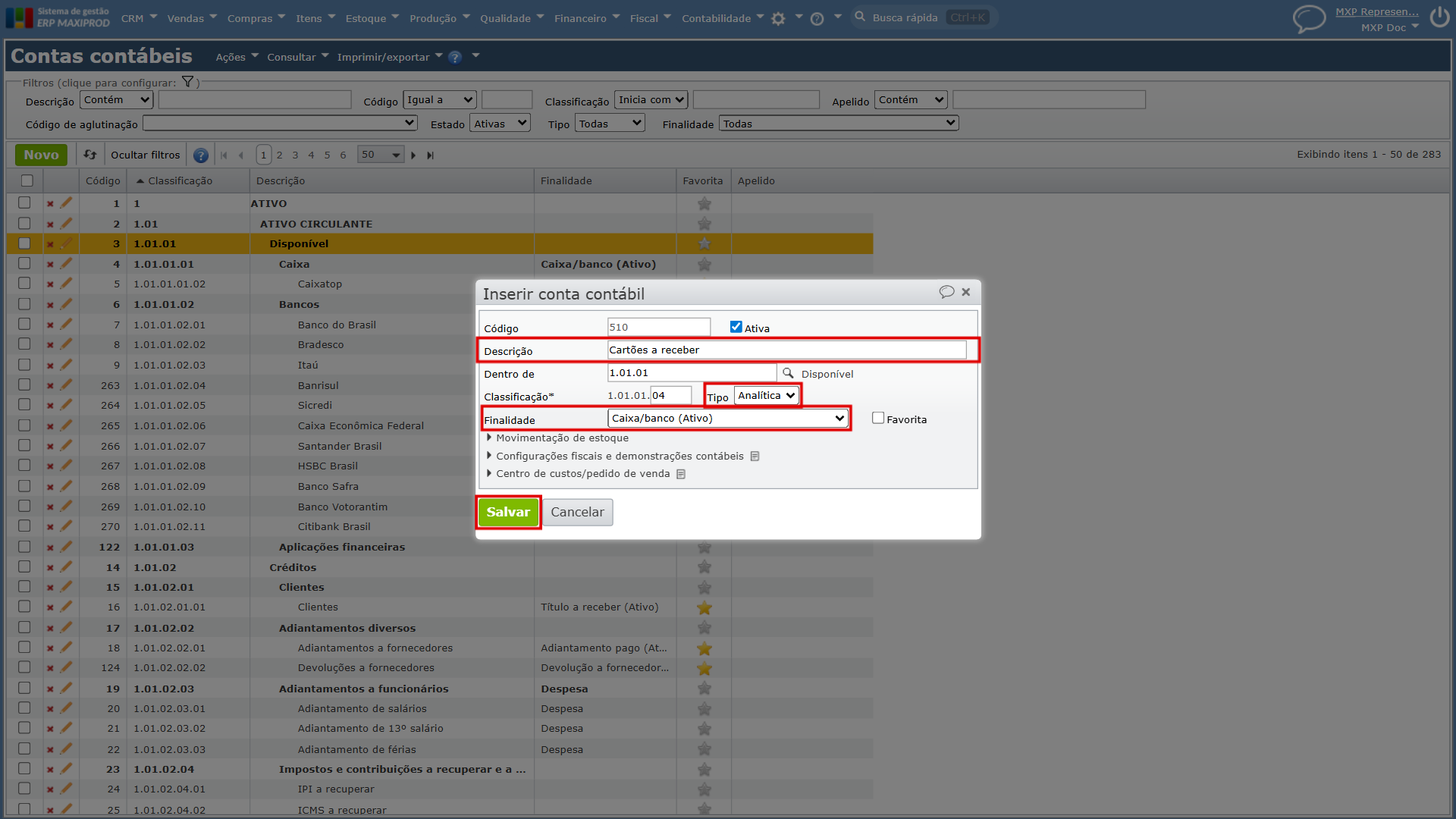This screenshot has width=1456, height=819.
Task: Go to the next page arrow icon
Action: pyautogui.click(x=413, y=155)
